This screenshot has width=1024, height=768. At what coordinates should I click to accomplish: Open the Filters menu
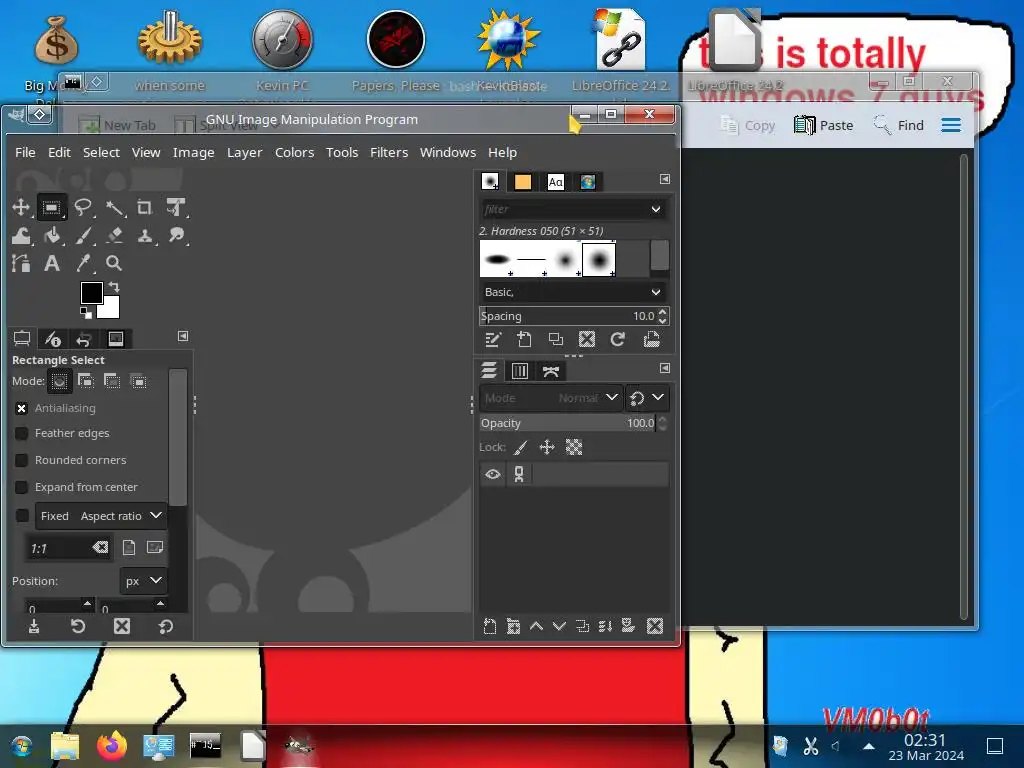389,152
